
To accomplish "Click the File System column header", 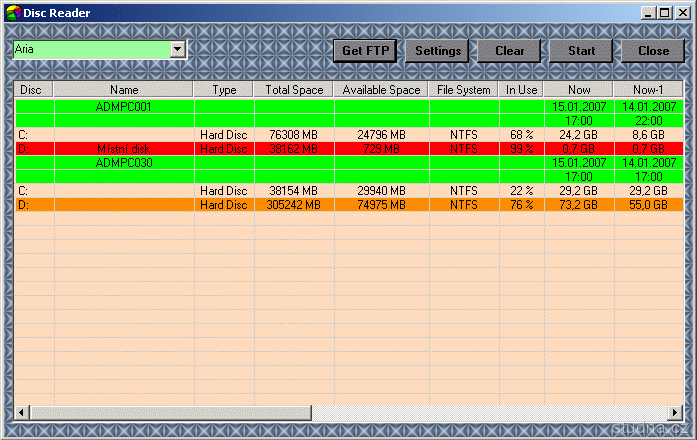I will click(x=464, y=90).
